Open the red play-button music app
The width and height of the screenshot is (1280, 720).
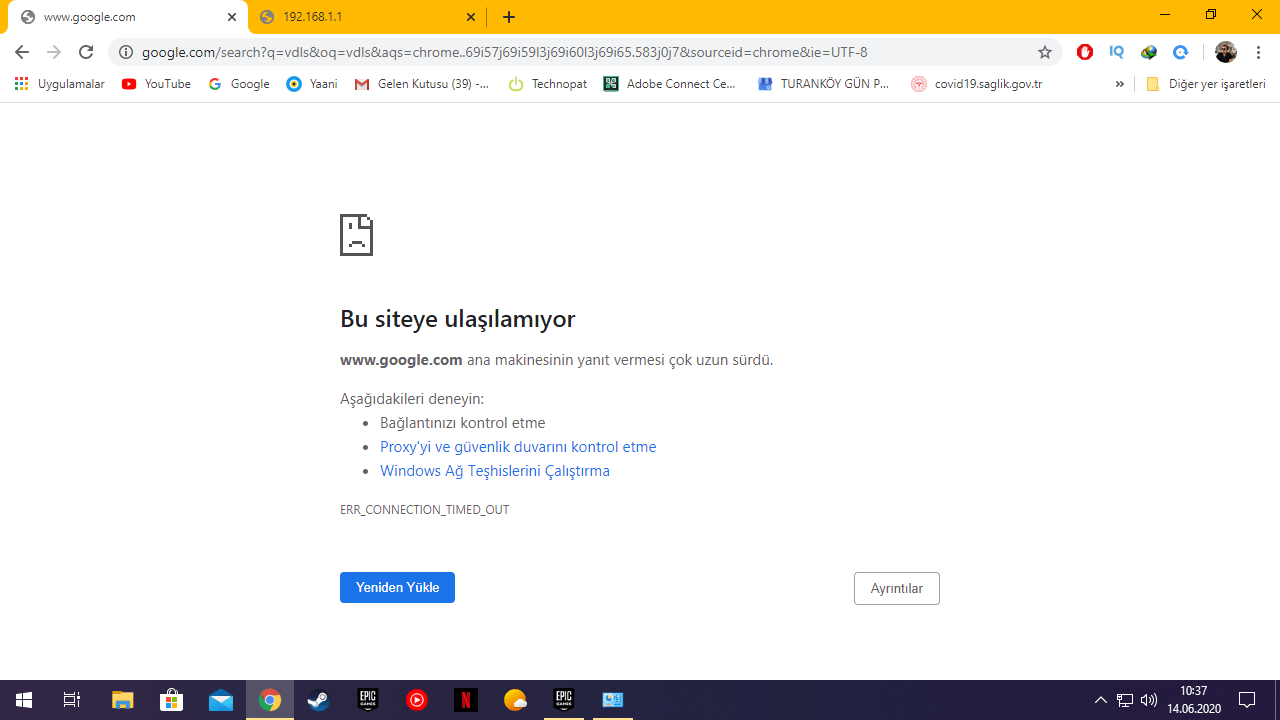(x=417, y=700)
